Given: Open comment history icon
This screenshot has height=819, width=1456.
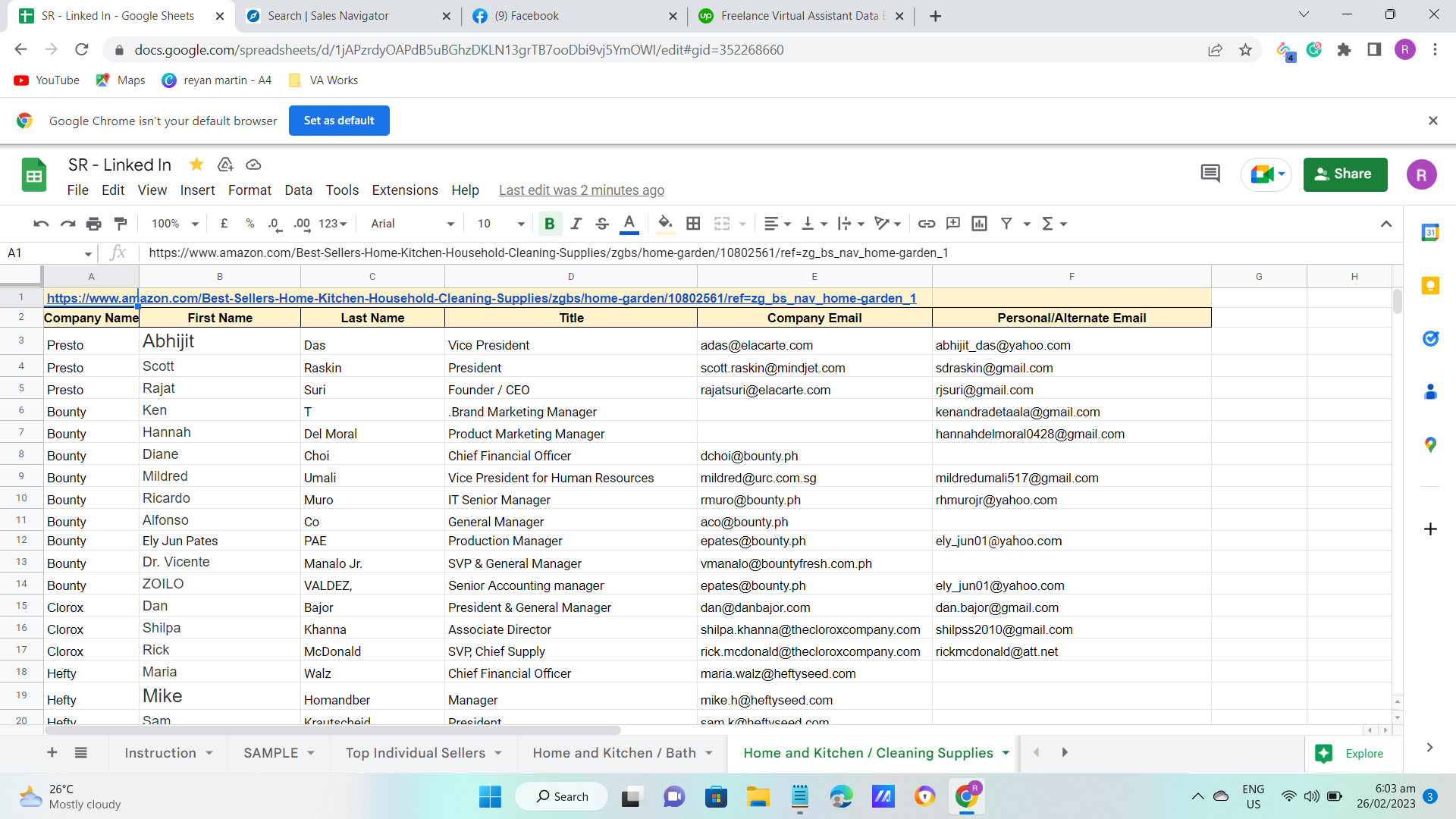Looking at the screenshot, I should pos(1210,174).
